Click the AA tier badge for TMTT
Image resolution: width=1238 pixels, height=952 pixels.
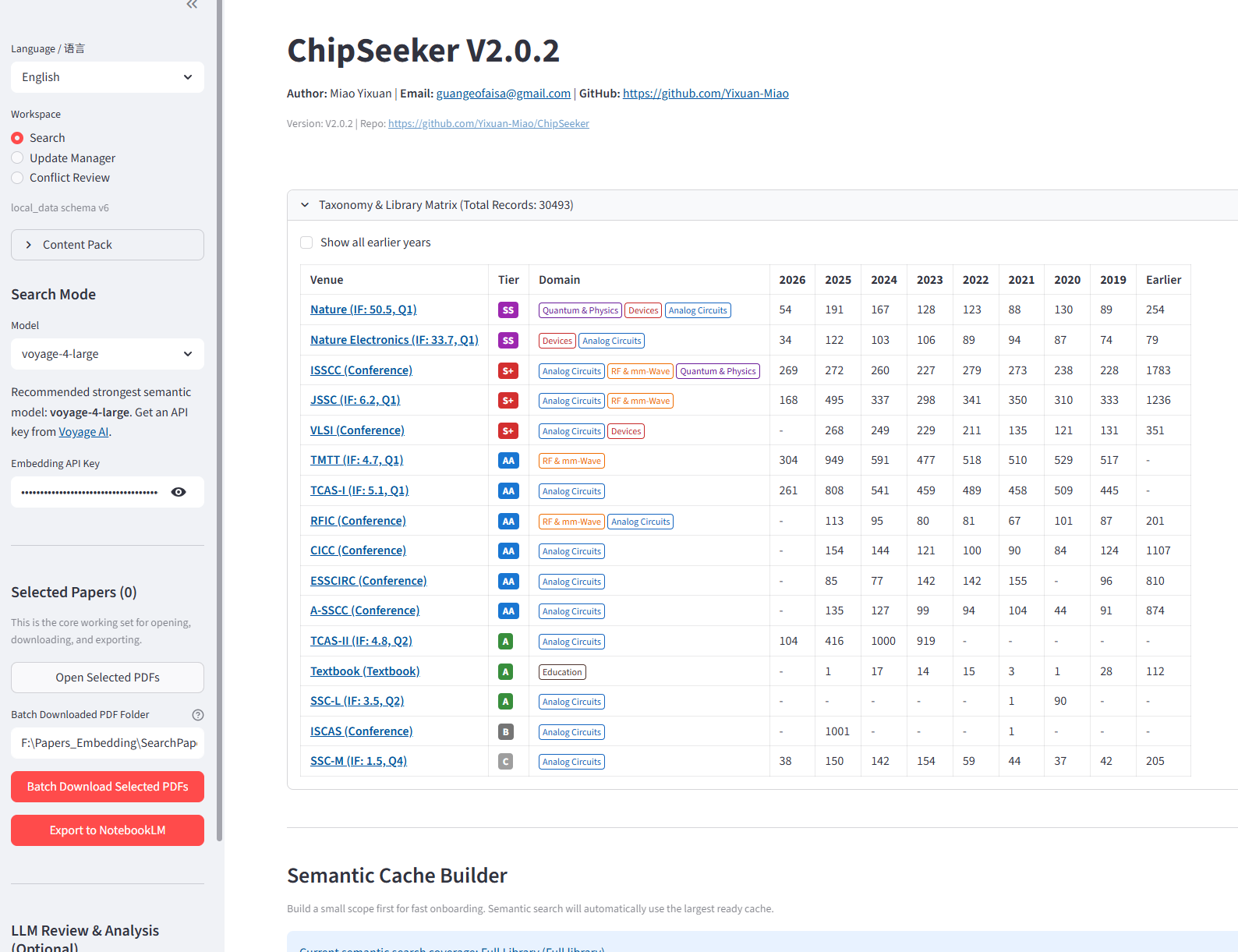tap(508, 461)
